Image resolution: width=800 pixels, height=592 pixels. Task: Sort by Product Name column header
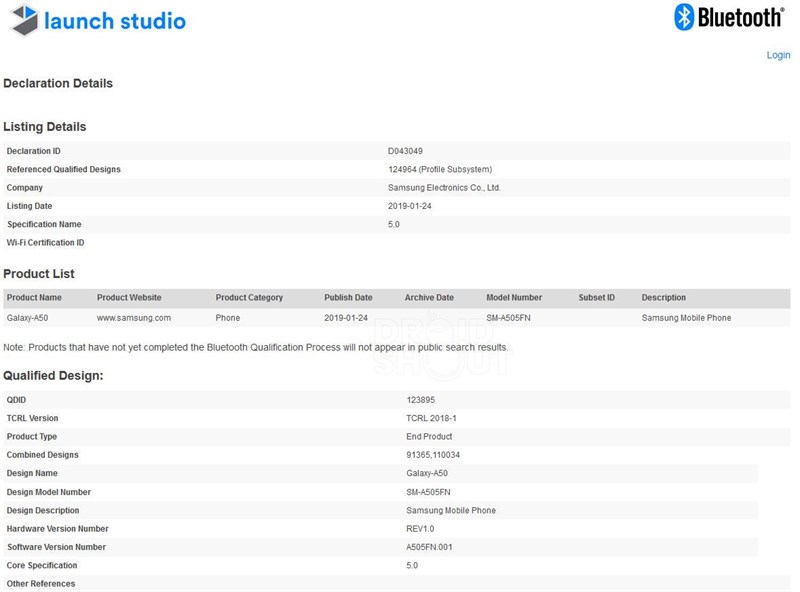34,298
